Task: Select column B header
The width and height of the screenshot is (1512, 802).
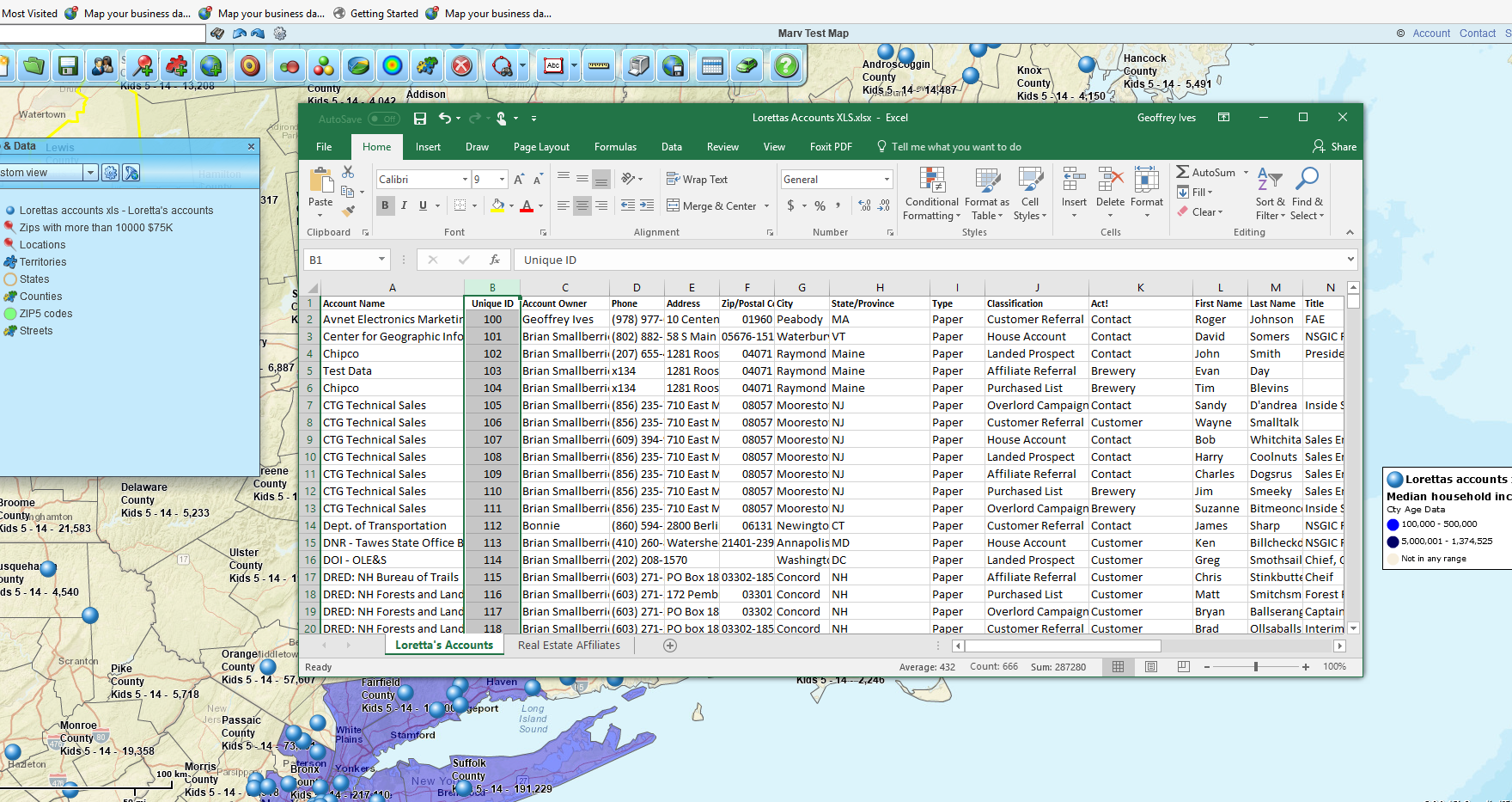Action: (x=492, y=288)
